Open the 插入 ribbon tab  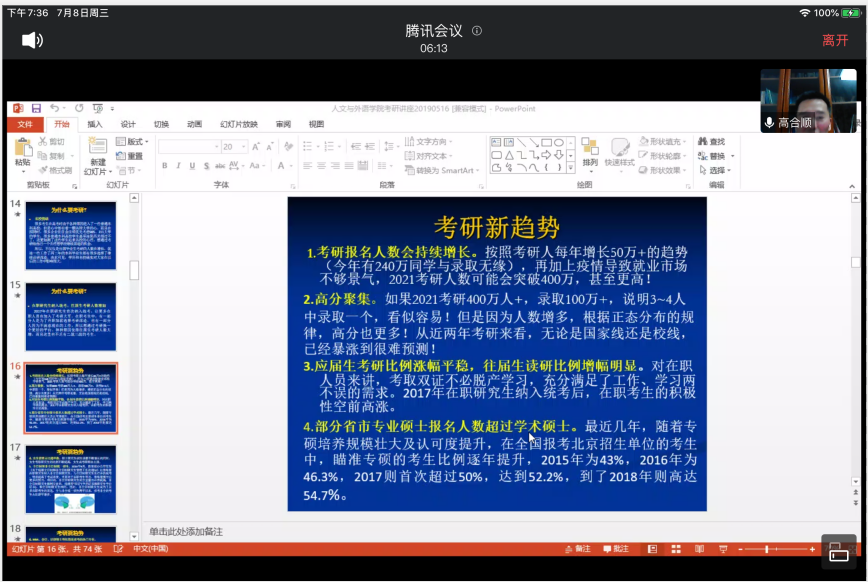[95, 124]
